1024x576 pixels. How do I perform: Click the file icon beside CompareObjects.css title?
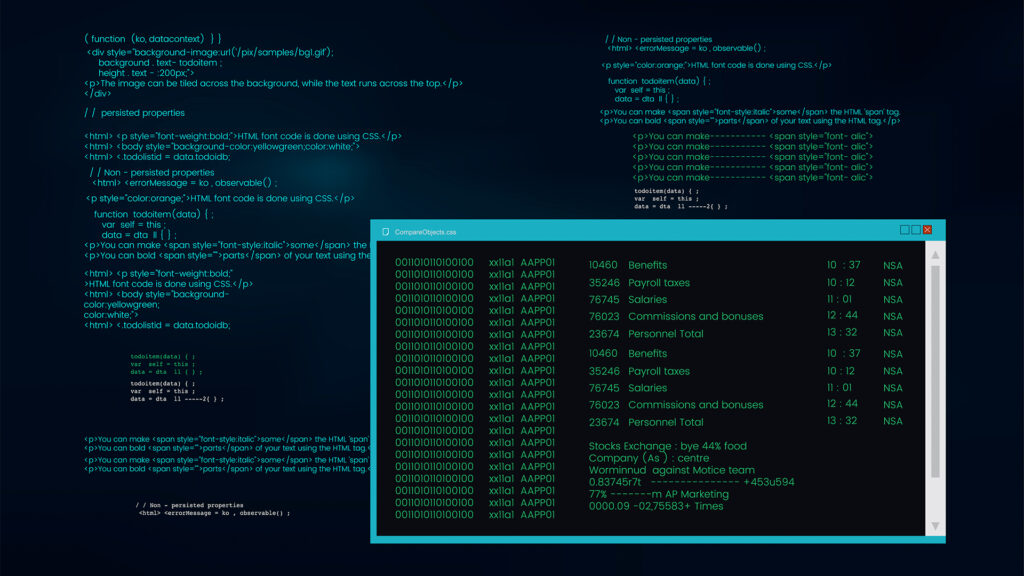click(385, 232)
